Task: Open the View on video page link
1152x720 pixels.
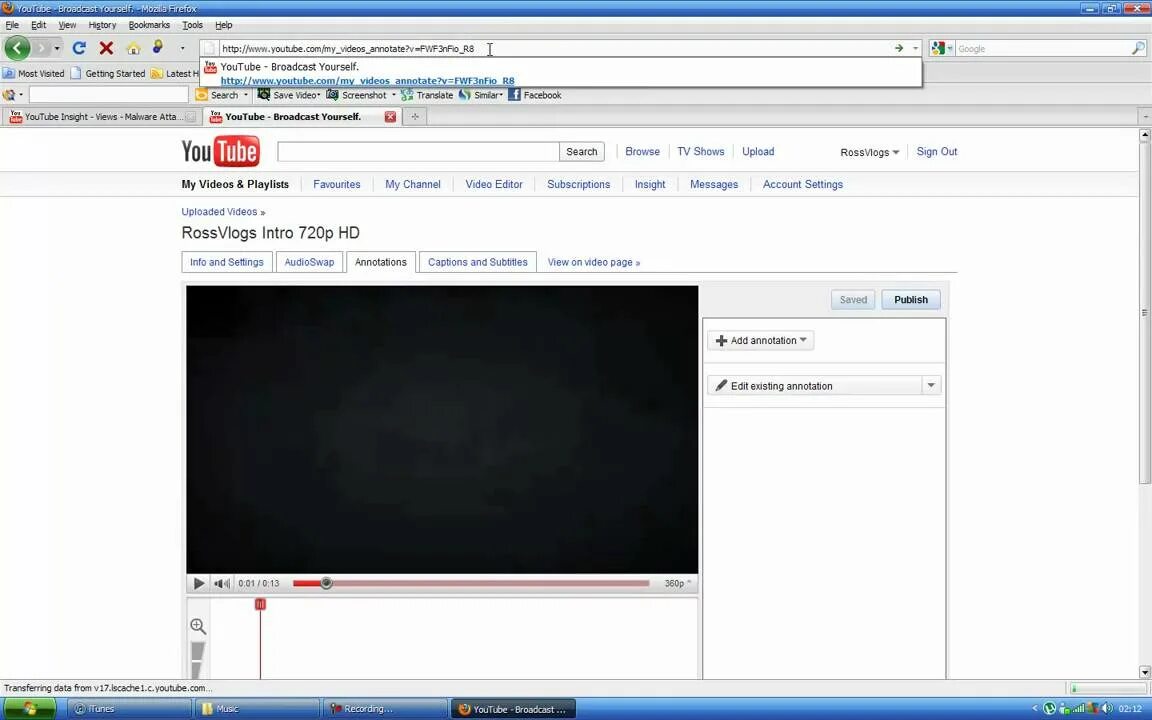Action: point(593,261)
